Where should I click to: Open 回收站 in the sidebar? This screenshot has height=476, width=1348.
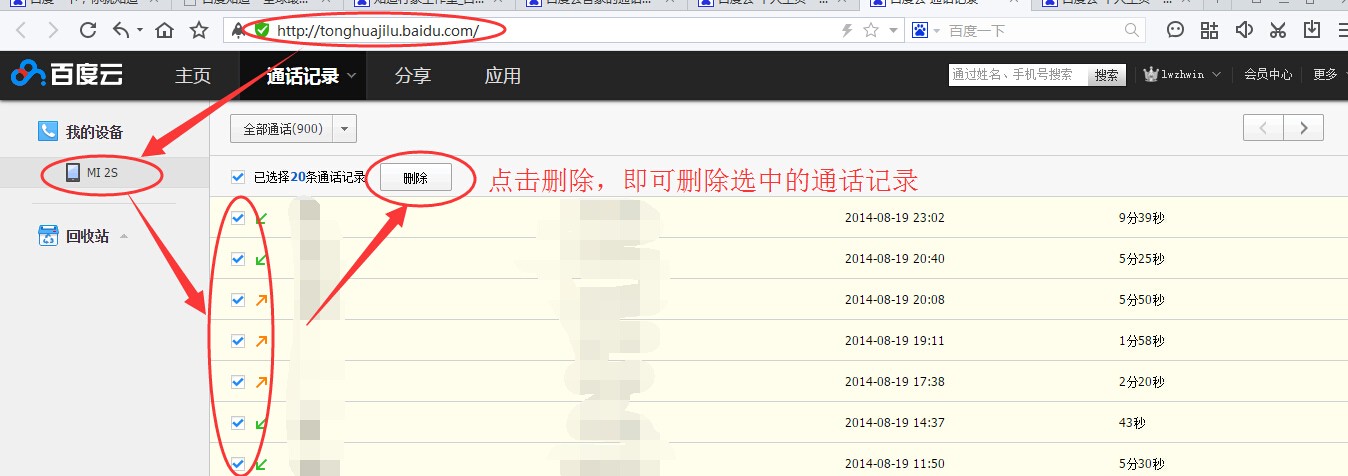pyautogui.click(x=87, y=236)
